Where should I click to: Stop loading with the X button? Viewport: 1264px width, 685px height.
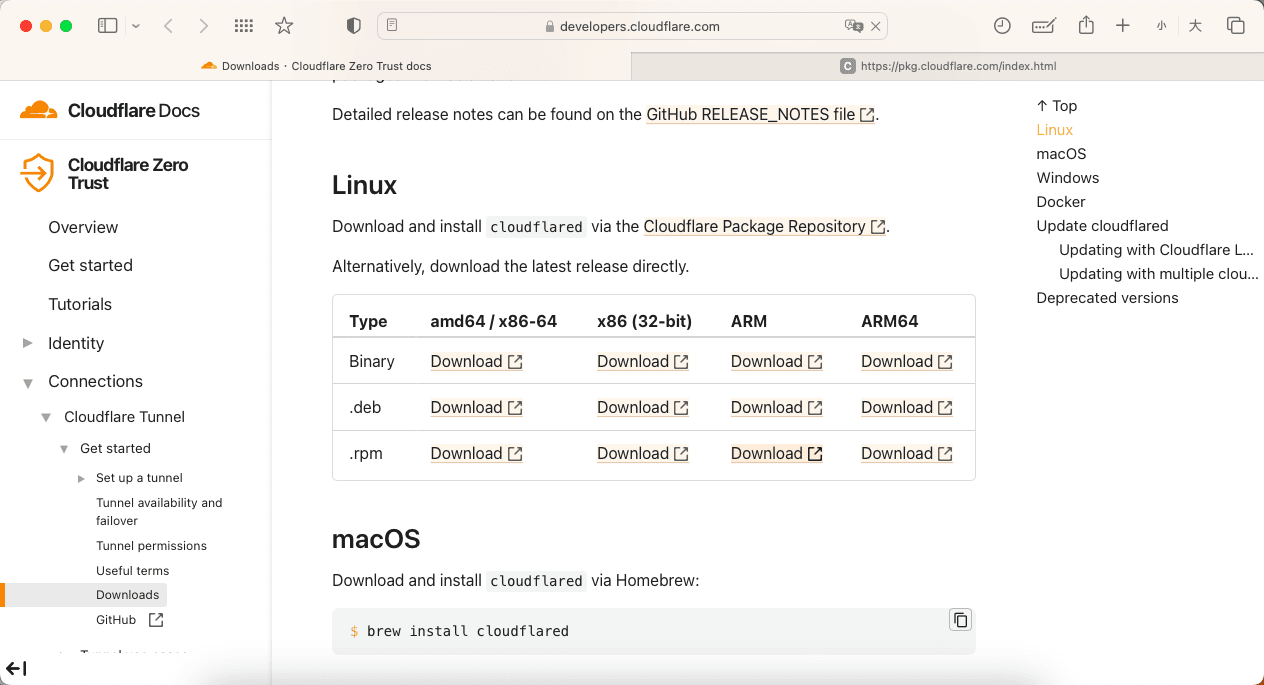876,26
